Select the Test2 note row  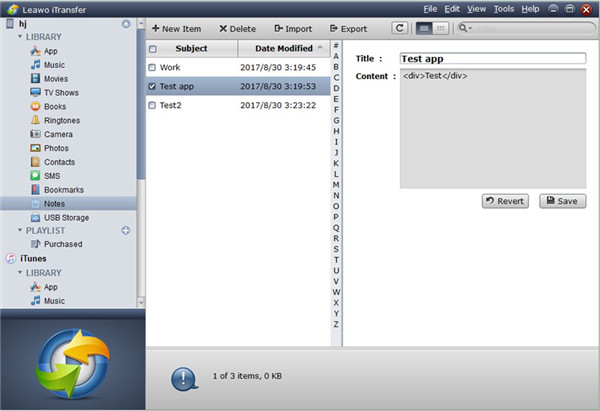[238, 105]
